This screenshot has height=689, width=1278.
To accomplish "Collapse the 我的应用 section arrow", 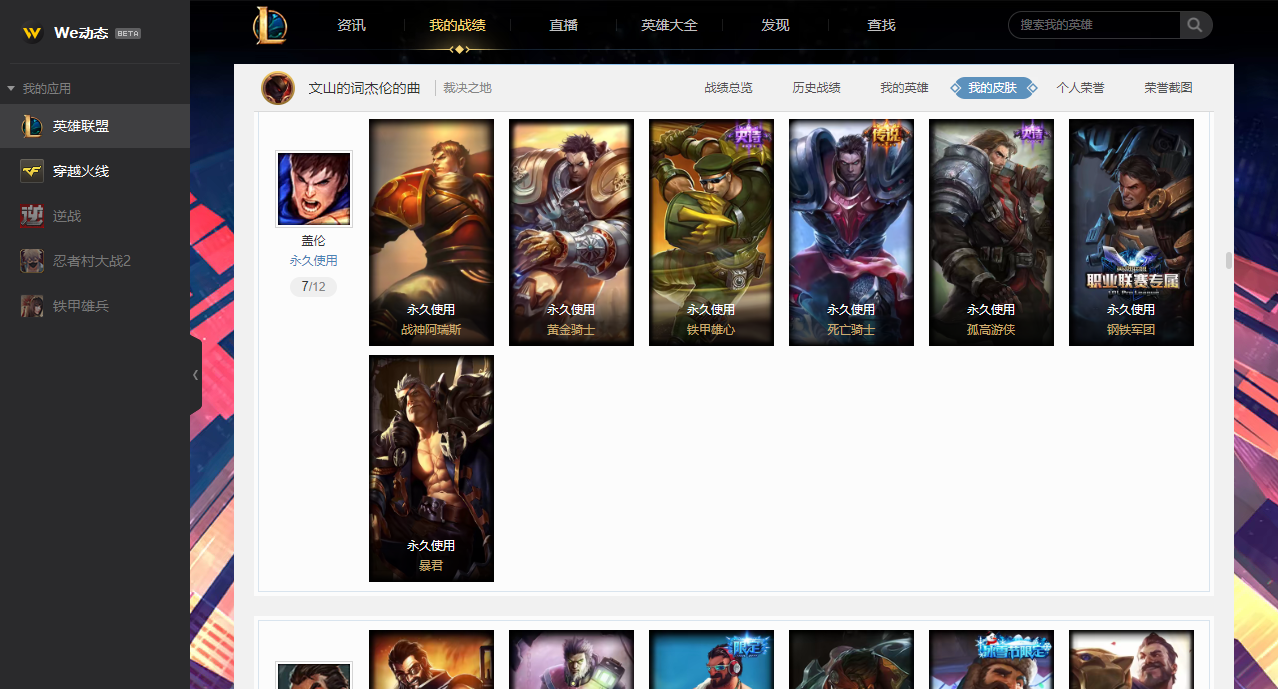I will coord(11,89).
